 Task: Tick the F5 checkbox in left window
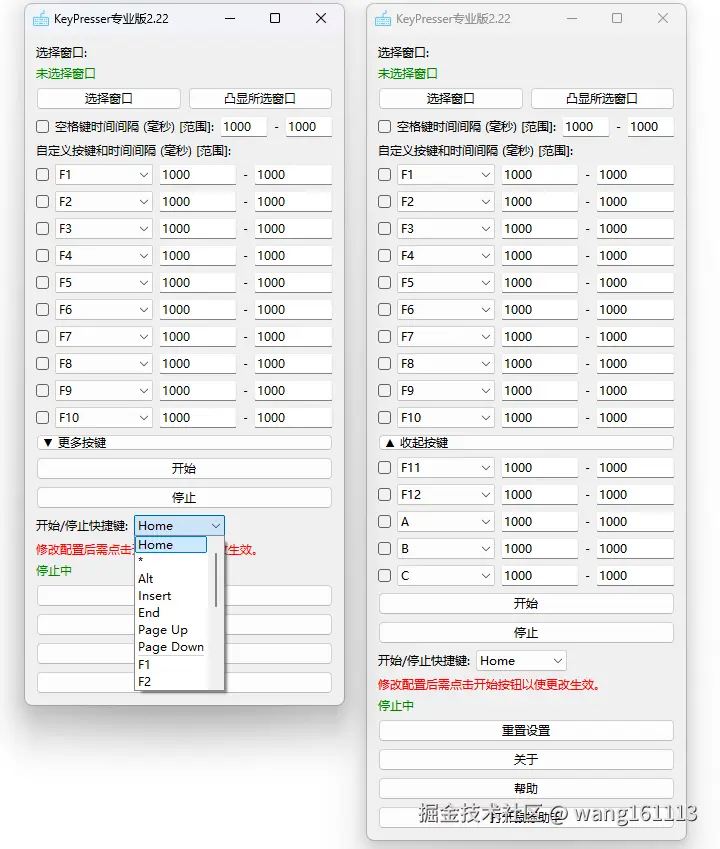[42, 283]
